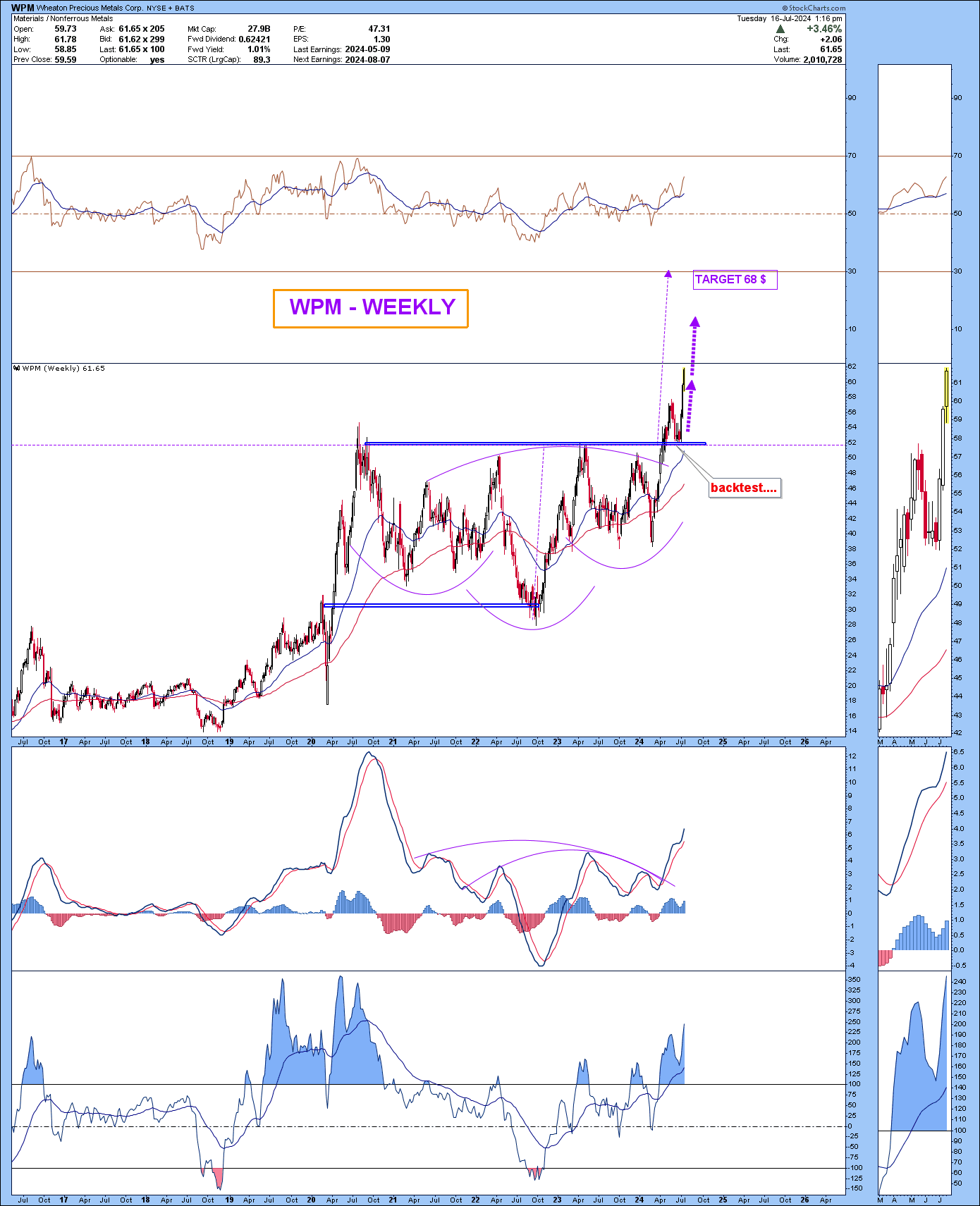Click the 'WPM - WEEKLY' orange title box
This screenshot has width=980, height=1206.
pyautogui.click(x=371, y=308)
